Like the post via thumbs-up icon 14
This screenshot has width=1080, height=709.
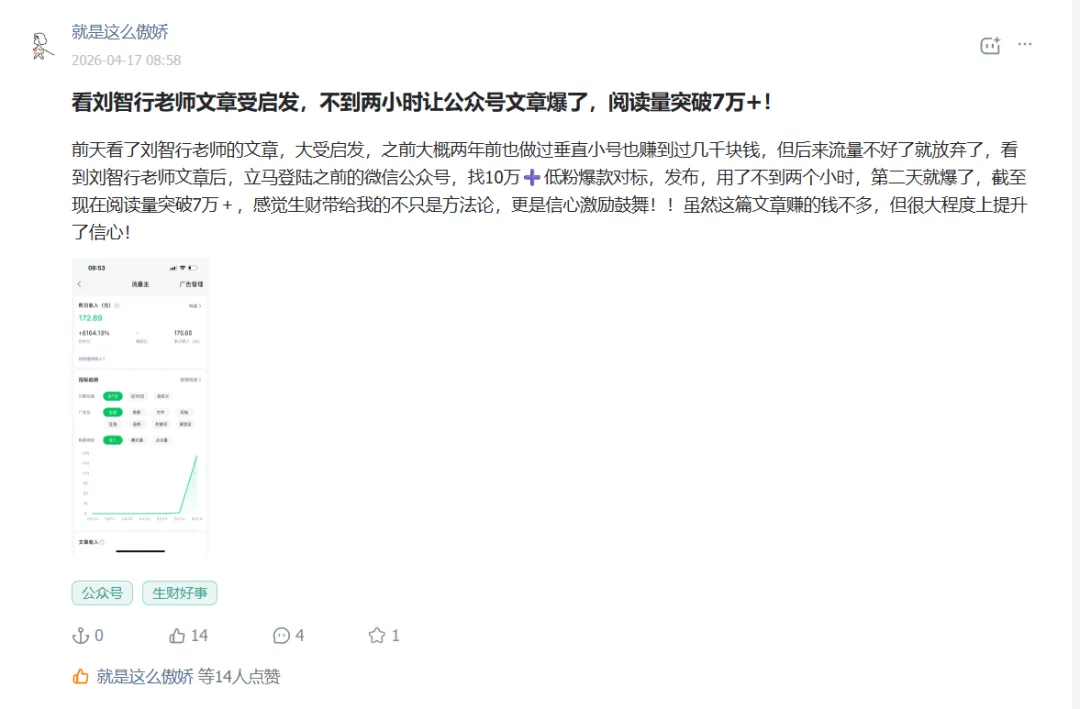point(177,635)
